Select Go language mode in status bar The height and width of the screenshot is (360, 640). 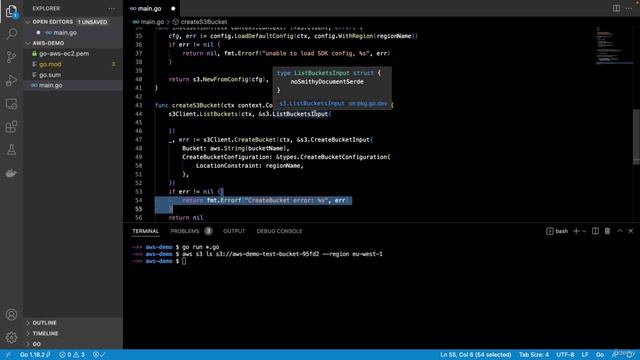[600, 355]
